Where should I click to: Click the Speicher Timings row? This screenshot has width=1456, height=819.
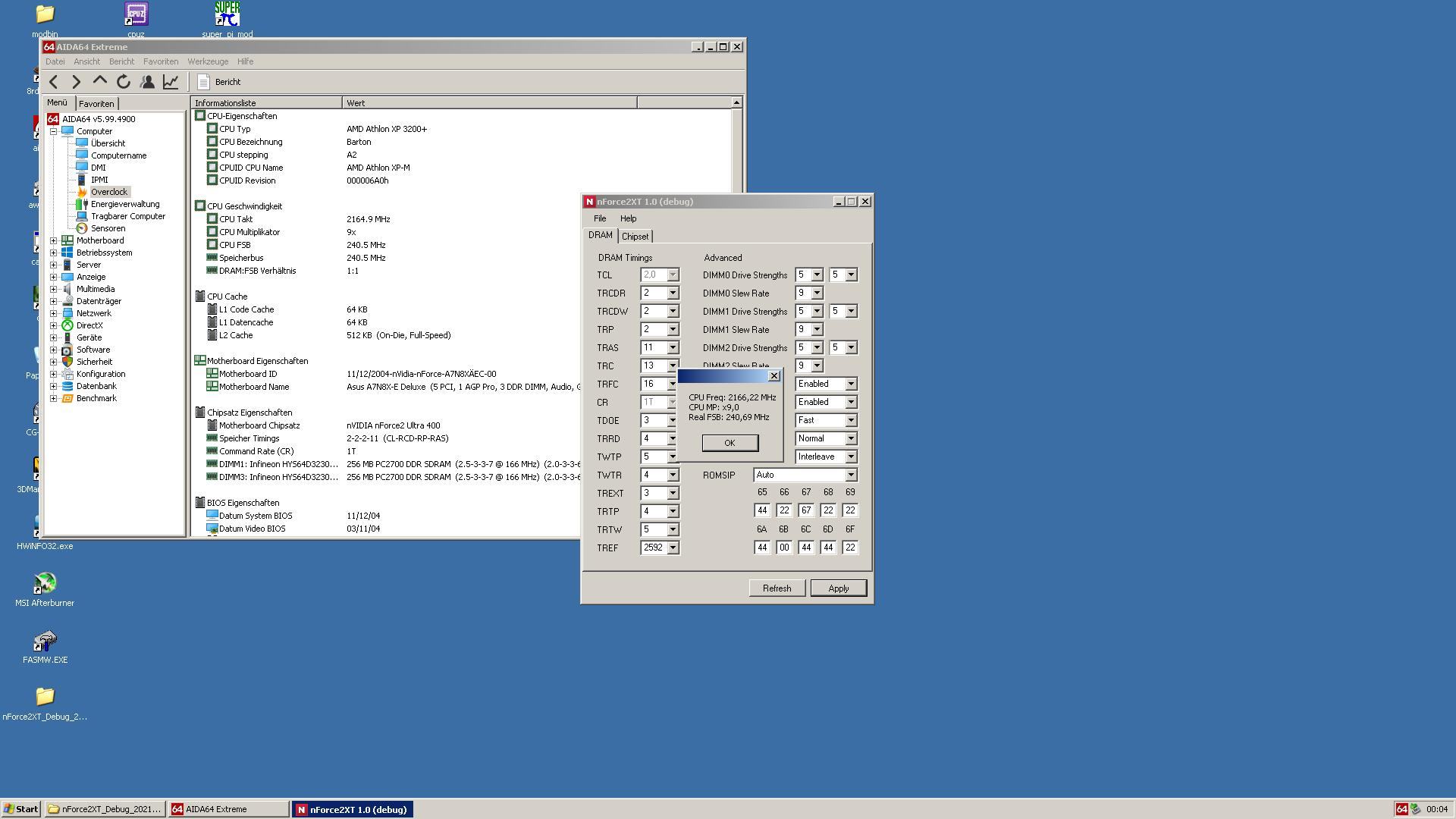point(463,438)
